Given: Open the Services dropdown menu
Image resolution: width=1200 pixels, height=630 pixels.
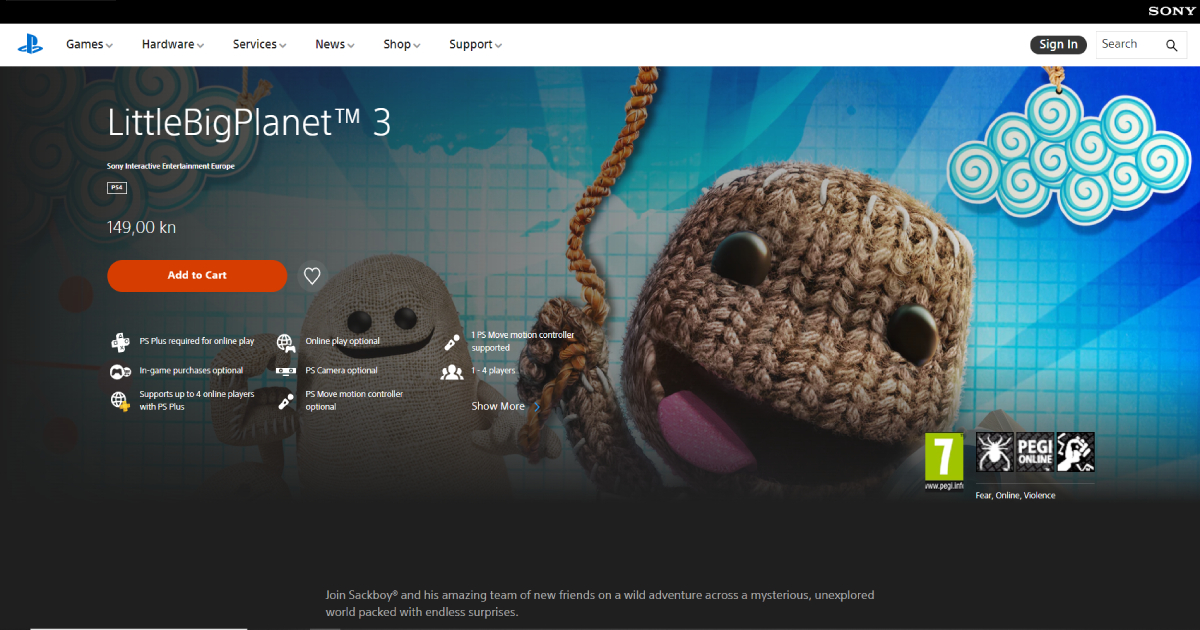Looking at the screenshot, I should point(260,45).
